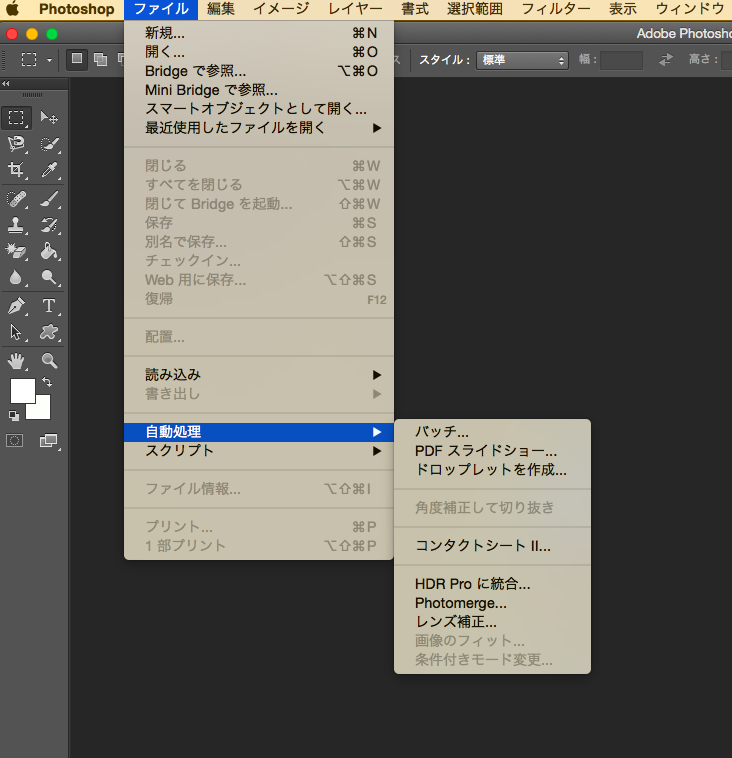Image resolution: width=732 pixels, height=758 pixels.
Task: Select the Custom Shape tool
Action: tap(49, 332)
